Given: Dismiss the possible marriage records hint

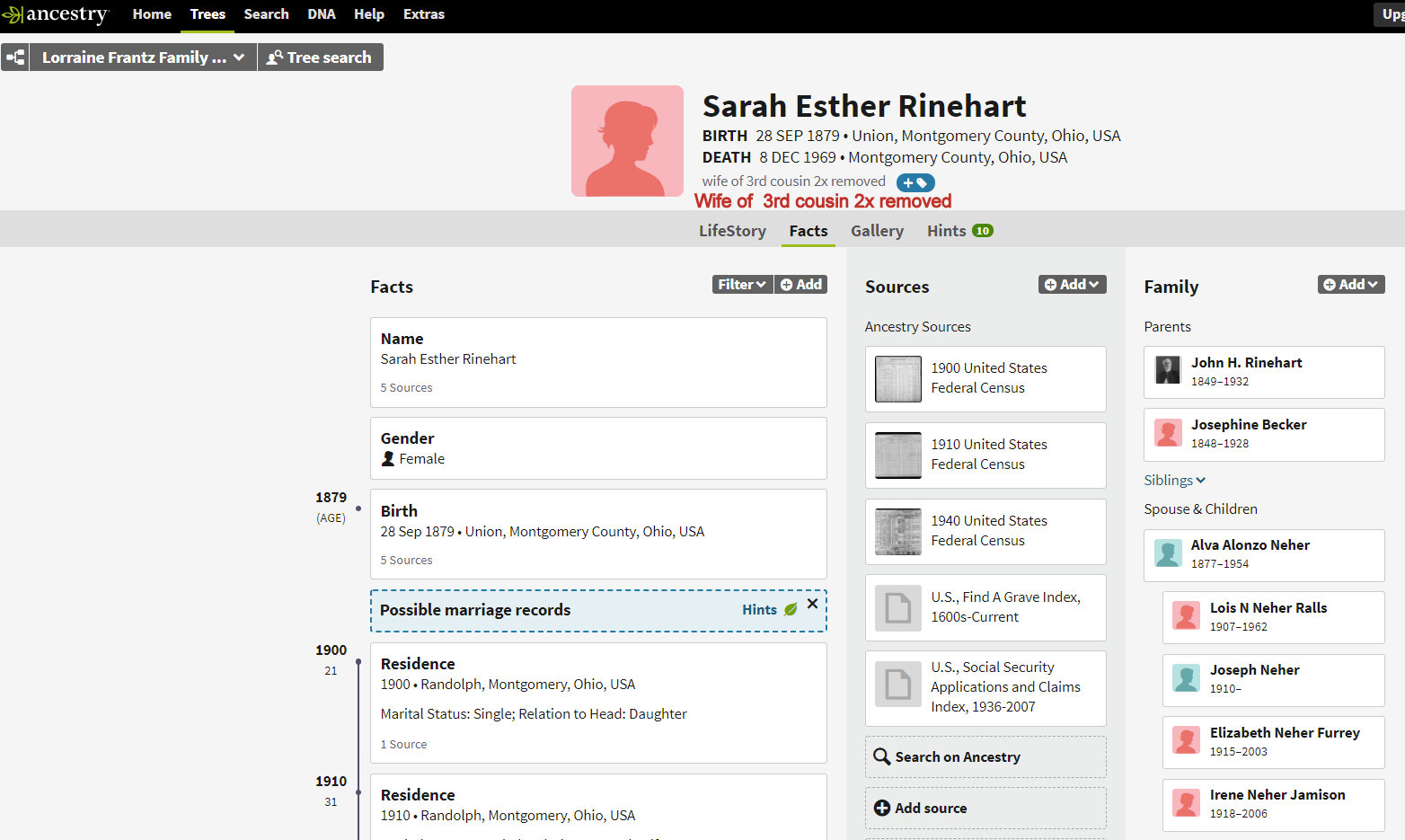Looking at the screenshot, I should 812,604.
